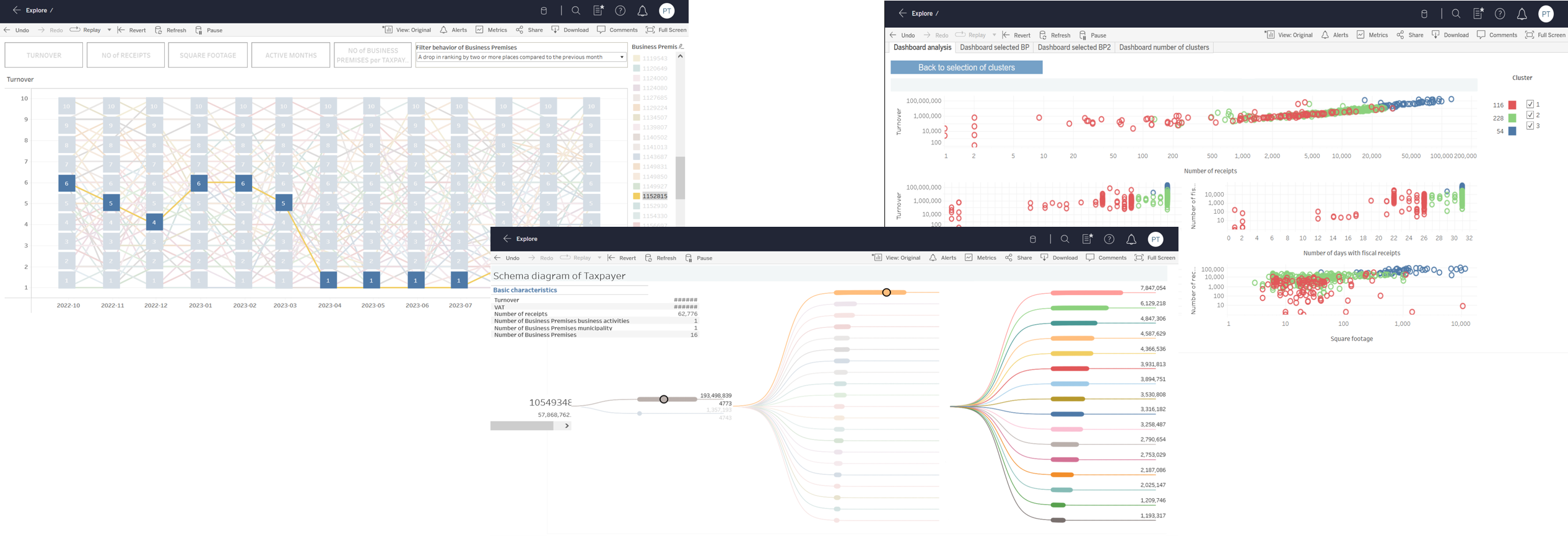Open Comments in the Turnover ranking toolbar
Image resolution: width=1568 pixels, height=536 pixels.
[x=601, y=30]
